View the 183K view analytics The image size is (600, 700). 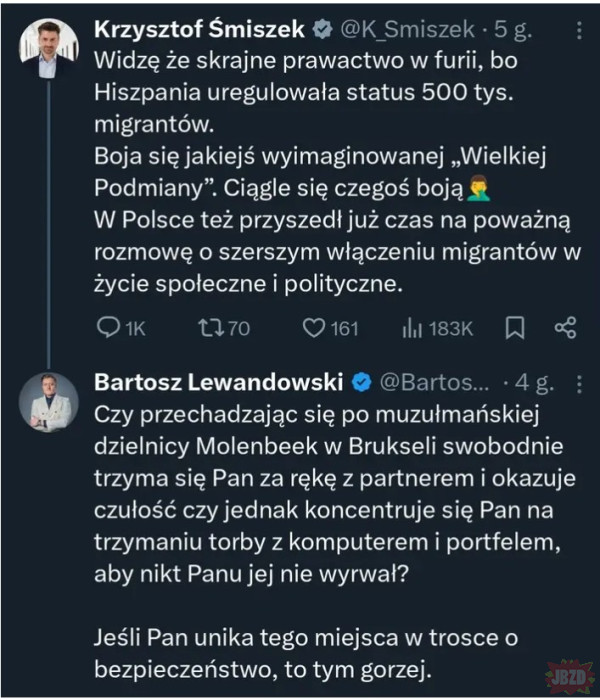click(x=437, y=328)
